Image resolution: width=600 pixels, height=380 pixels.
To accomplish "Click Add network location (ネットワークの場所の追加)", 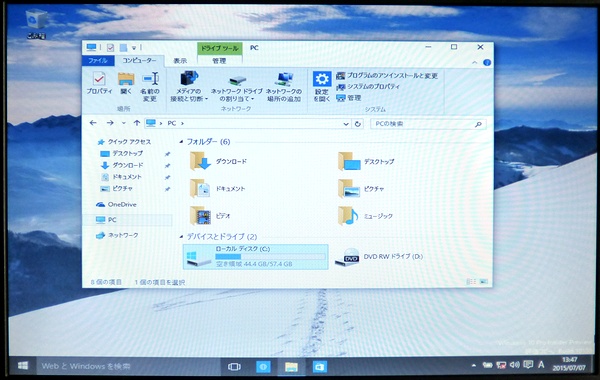I will coord(284,87).
